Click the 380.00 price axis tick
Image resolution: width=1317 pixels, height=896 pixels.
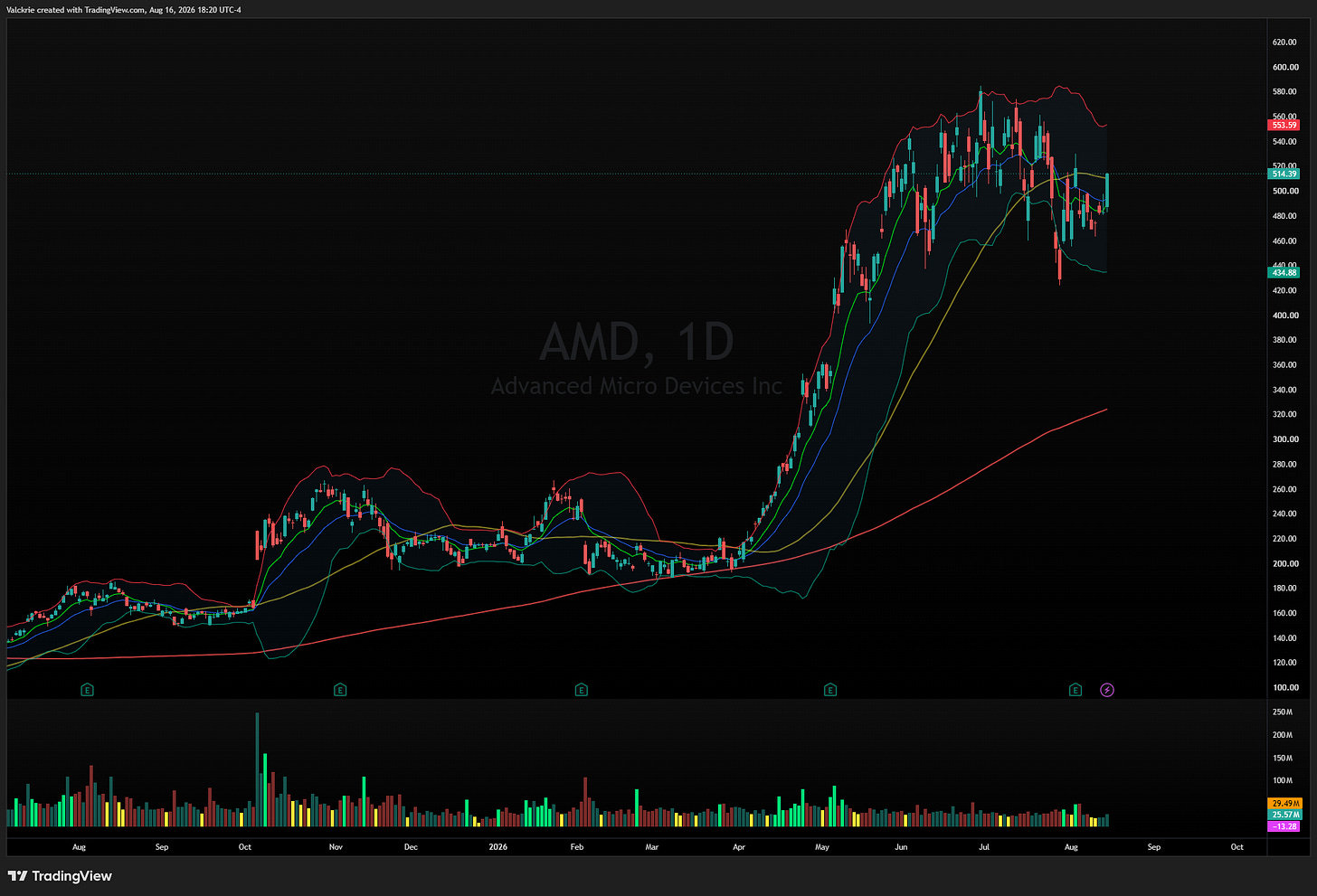coord(1285,340)
